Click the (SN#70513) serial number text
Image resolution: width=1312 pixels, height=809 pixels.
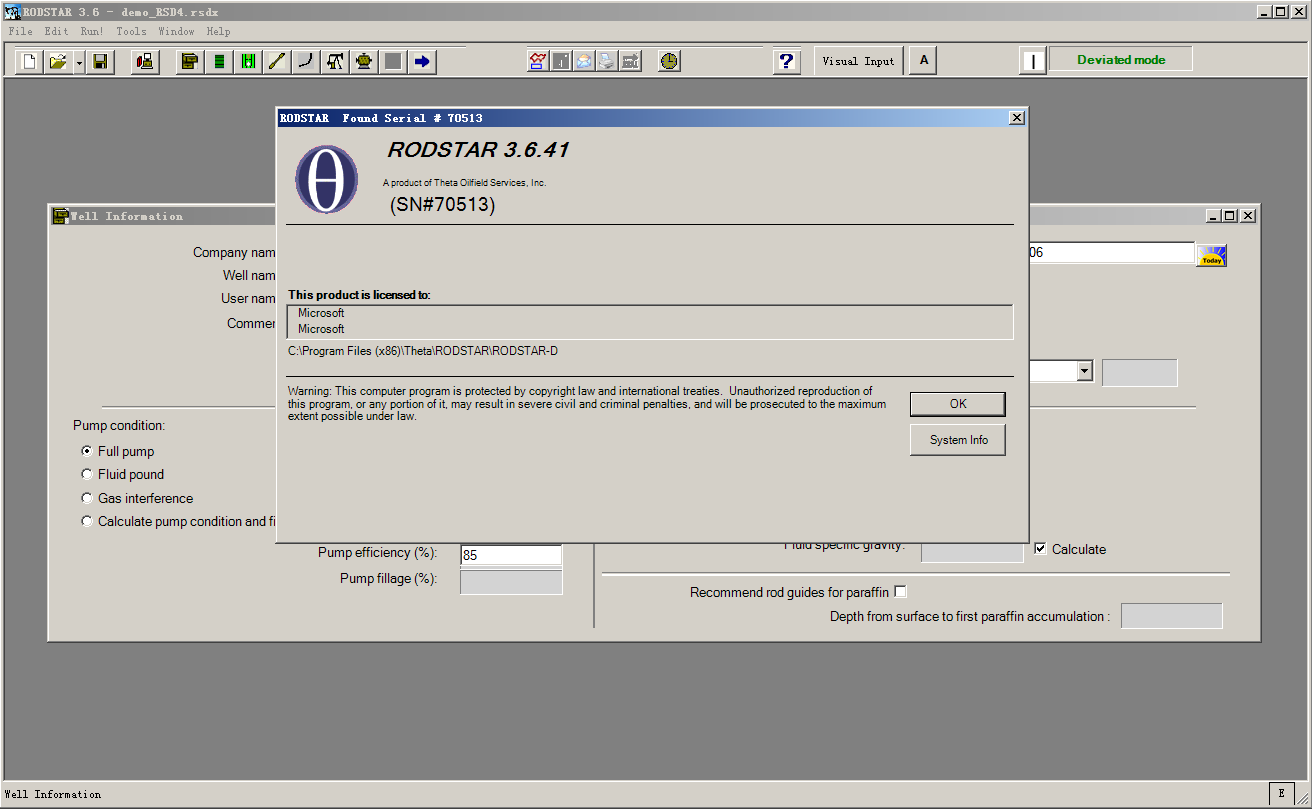pyautogui.click(x=442, y=205)
